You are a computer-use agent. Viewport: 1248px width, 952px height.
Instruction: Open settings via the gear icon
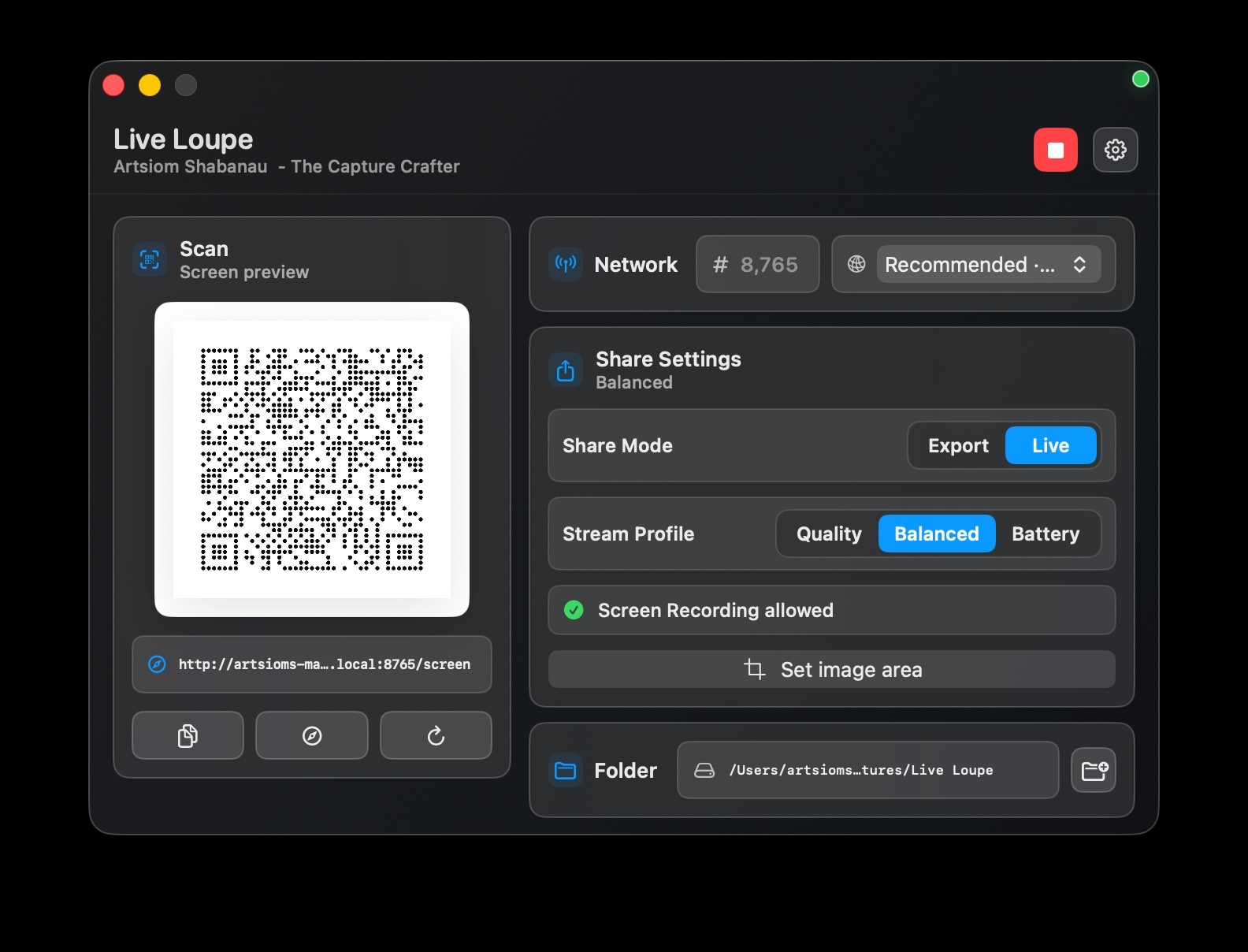[x=1115, y=150]
